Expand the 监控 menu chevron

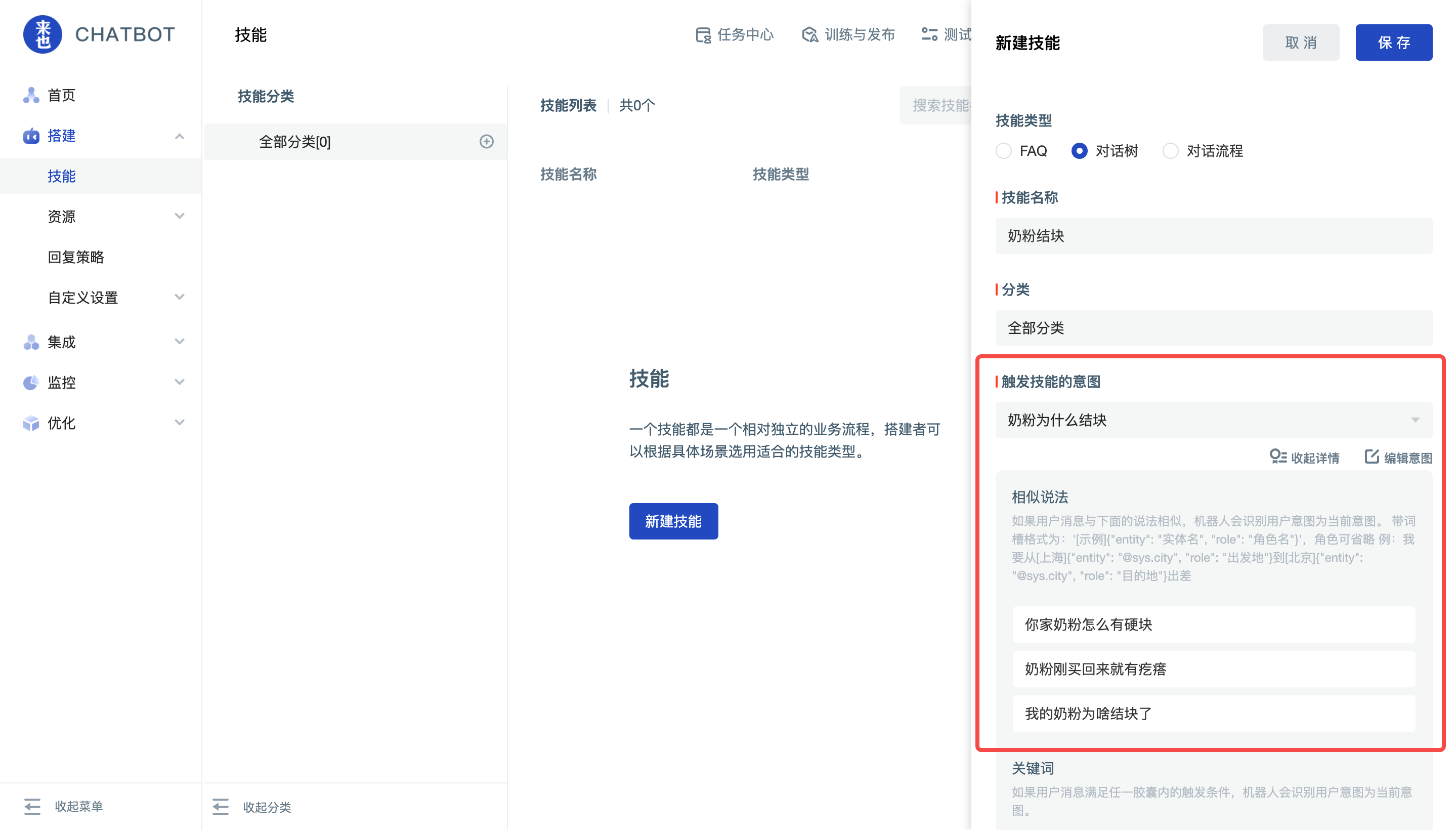[x=180, y=382]
